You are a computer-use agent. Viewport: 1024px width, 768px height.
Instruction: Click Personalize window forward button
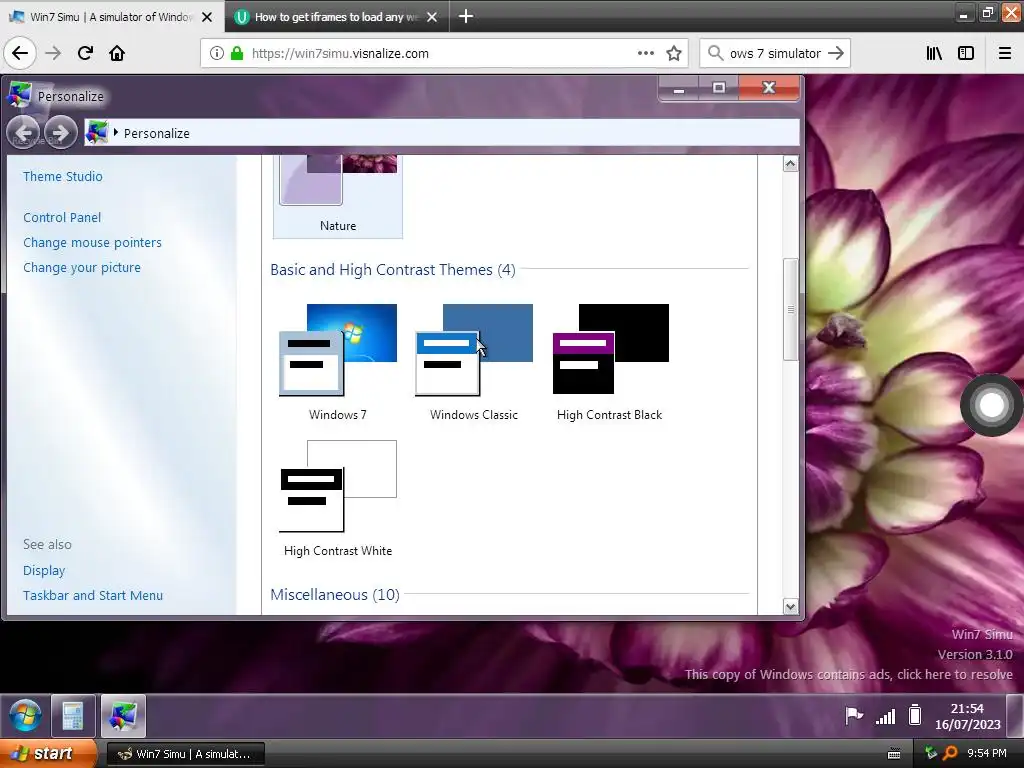point(60,133)
